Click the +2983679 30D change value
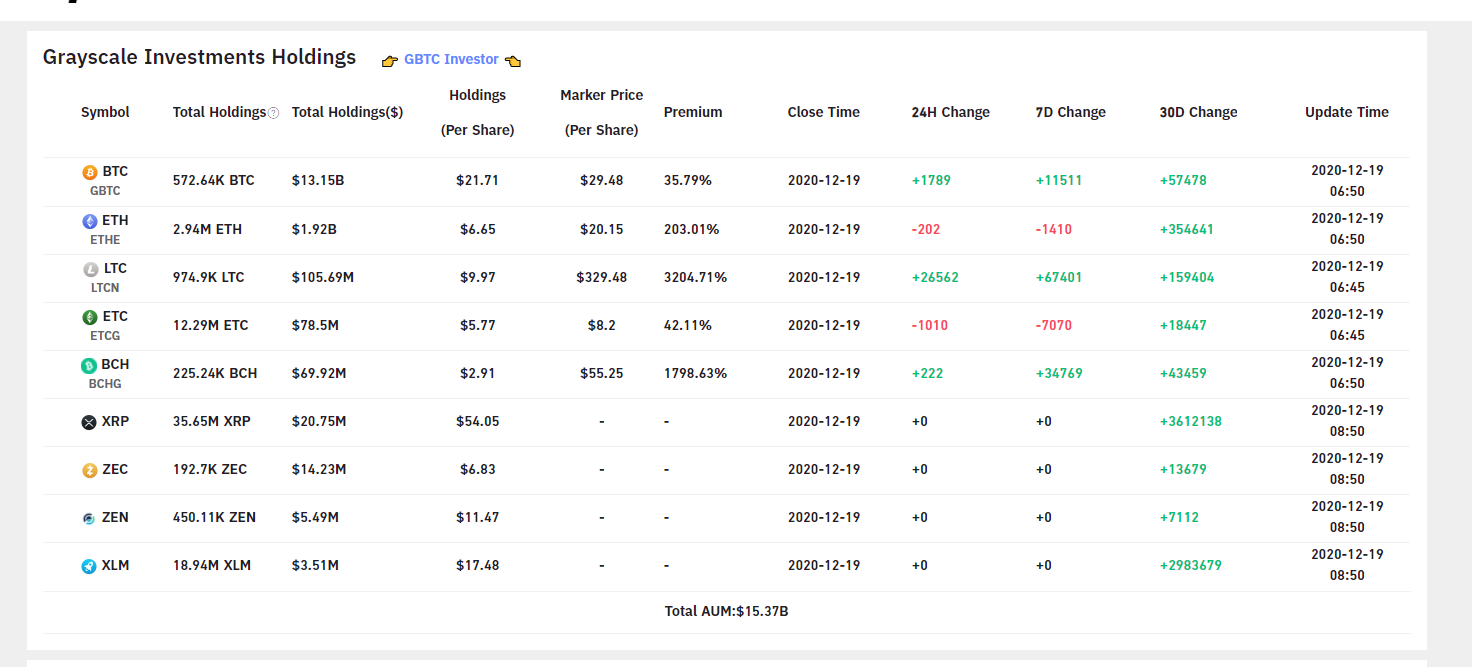Viewport: 1472px width, 667px height. coord(1191,565)
